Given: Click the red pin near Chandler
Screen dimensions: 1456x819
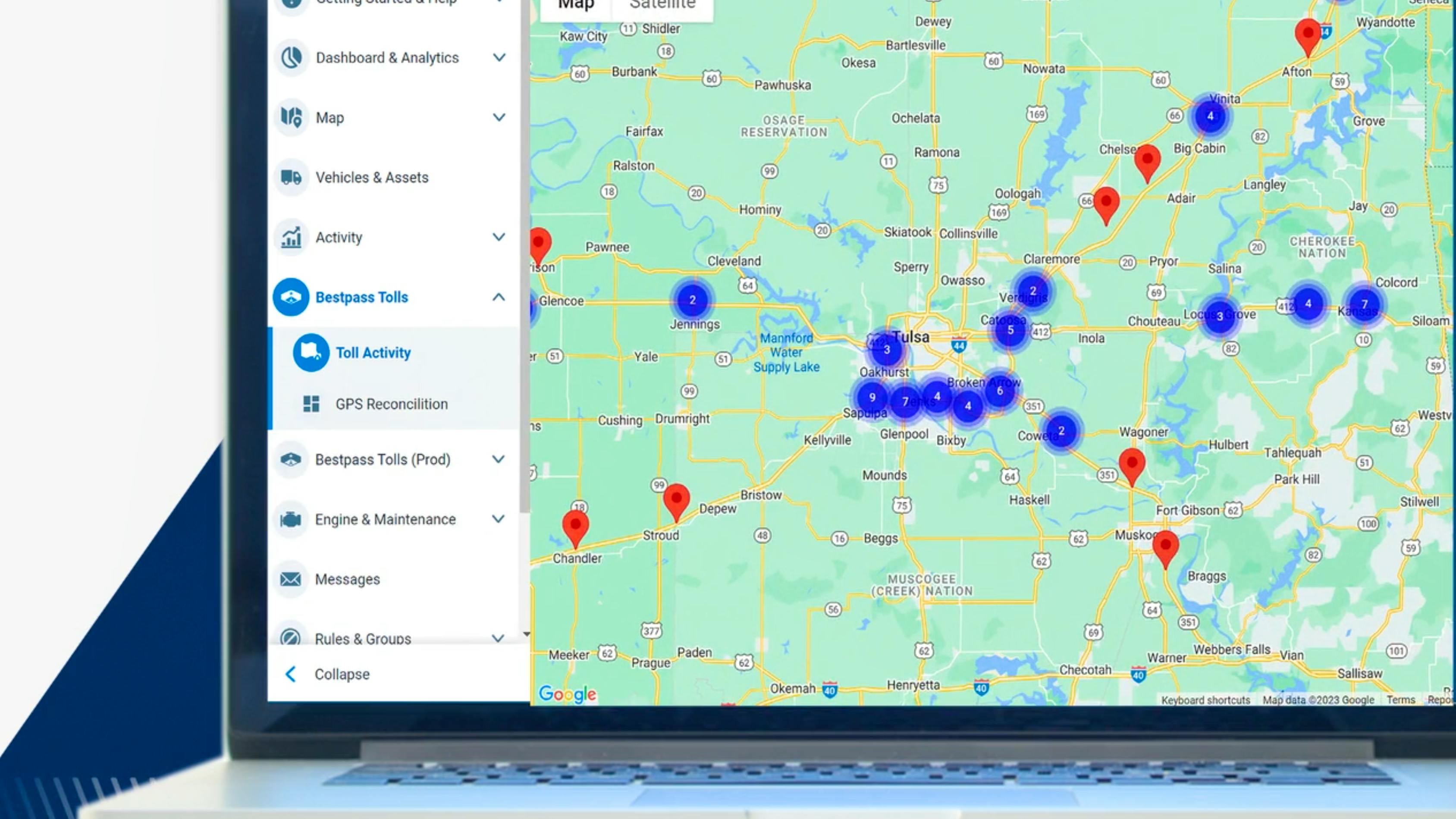Looking at the screenshot, I should [575, 526].
